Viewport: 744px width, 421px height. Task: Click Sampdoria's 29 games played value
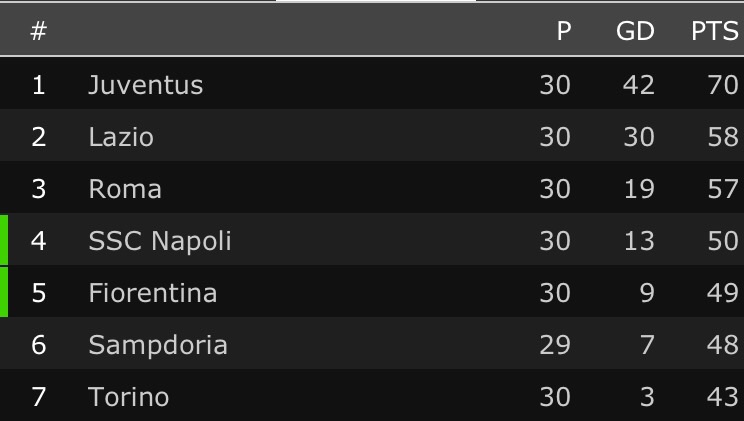coord(555,345)
